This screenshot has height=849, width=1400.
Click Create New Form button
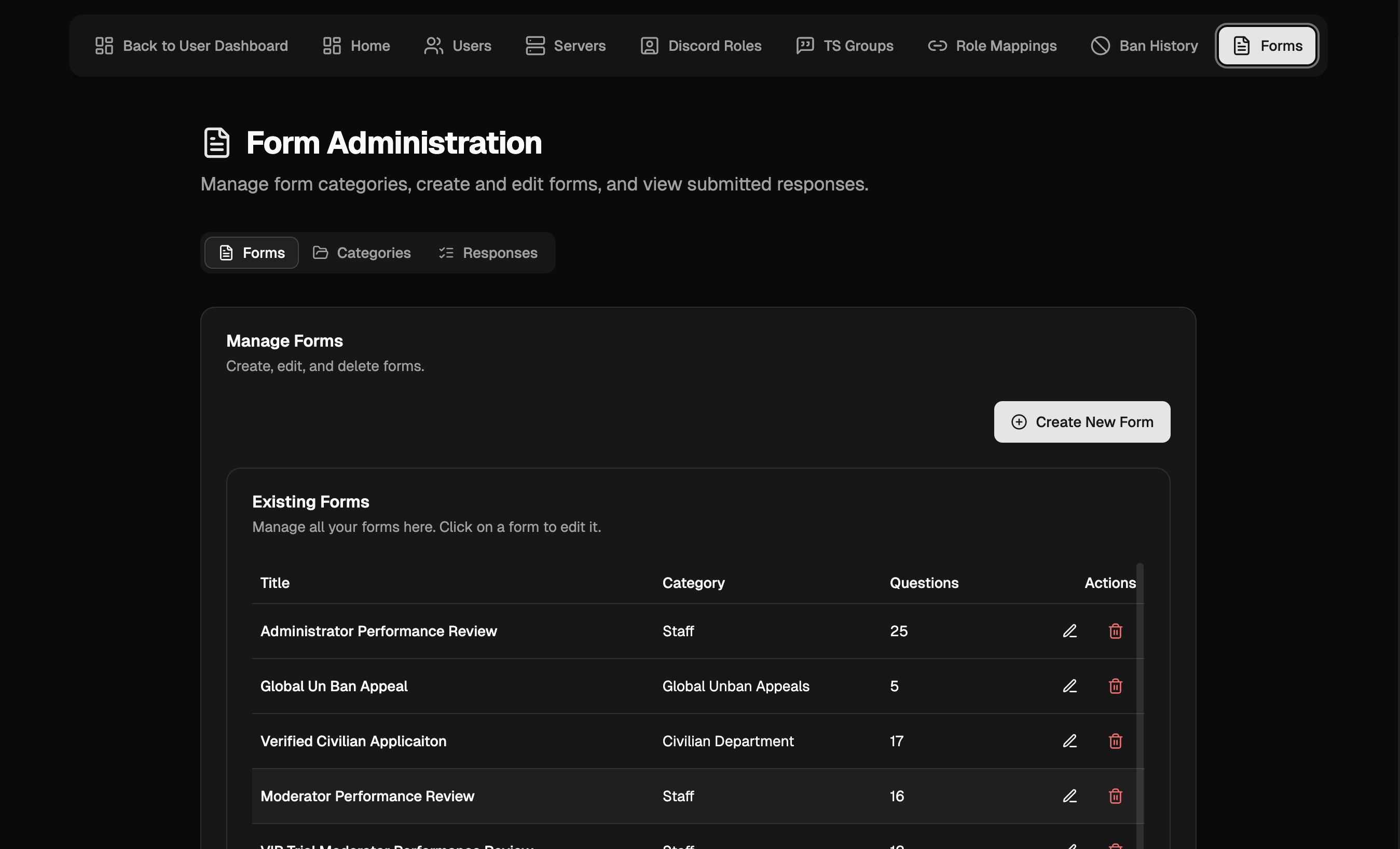point(1082,422)
